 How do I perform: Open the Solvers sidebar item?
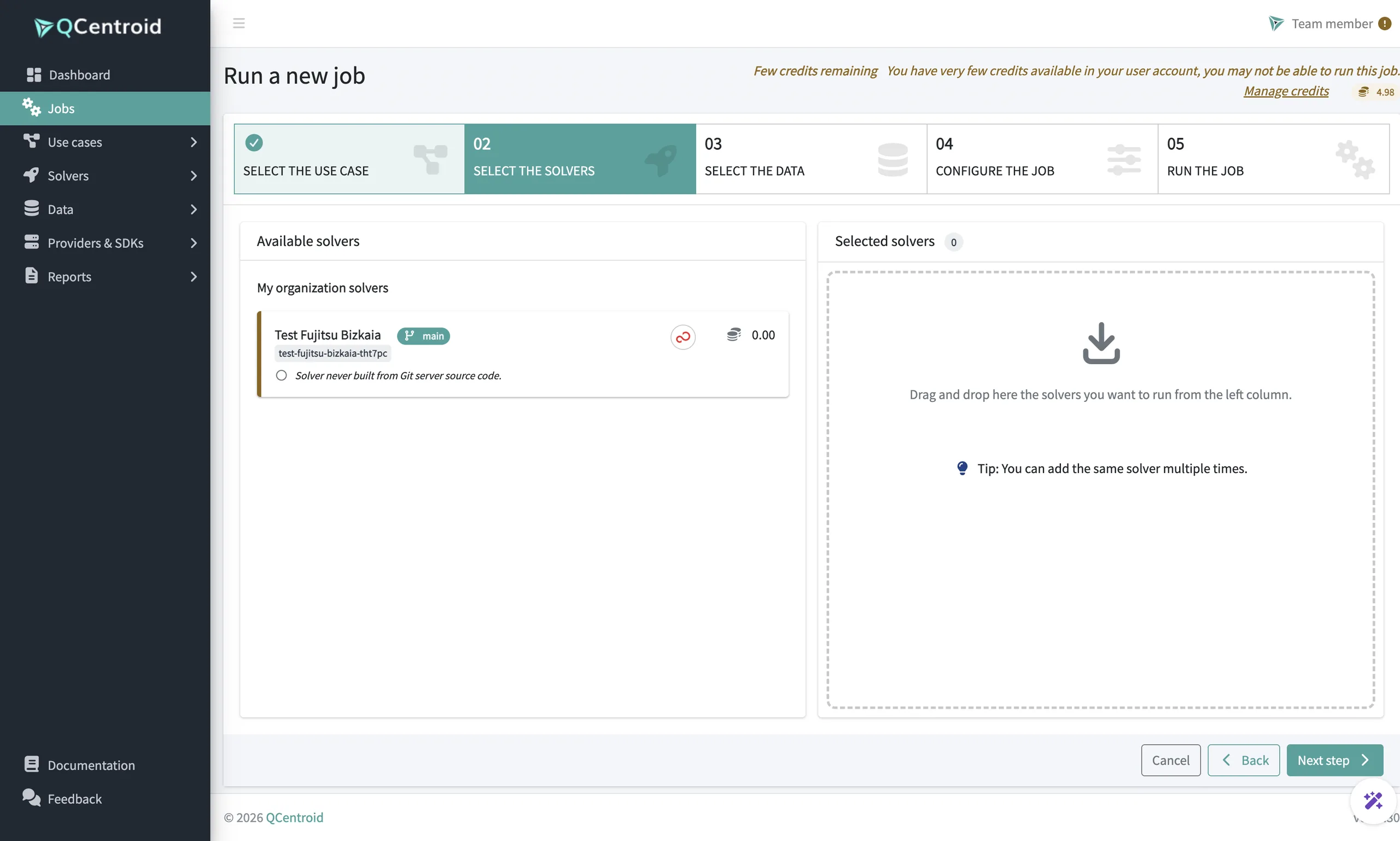105,176
